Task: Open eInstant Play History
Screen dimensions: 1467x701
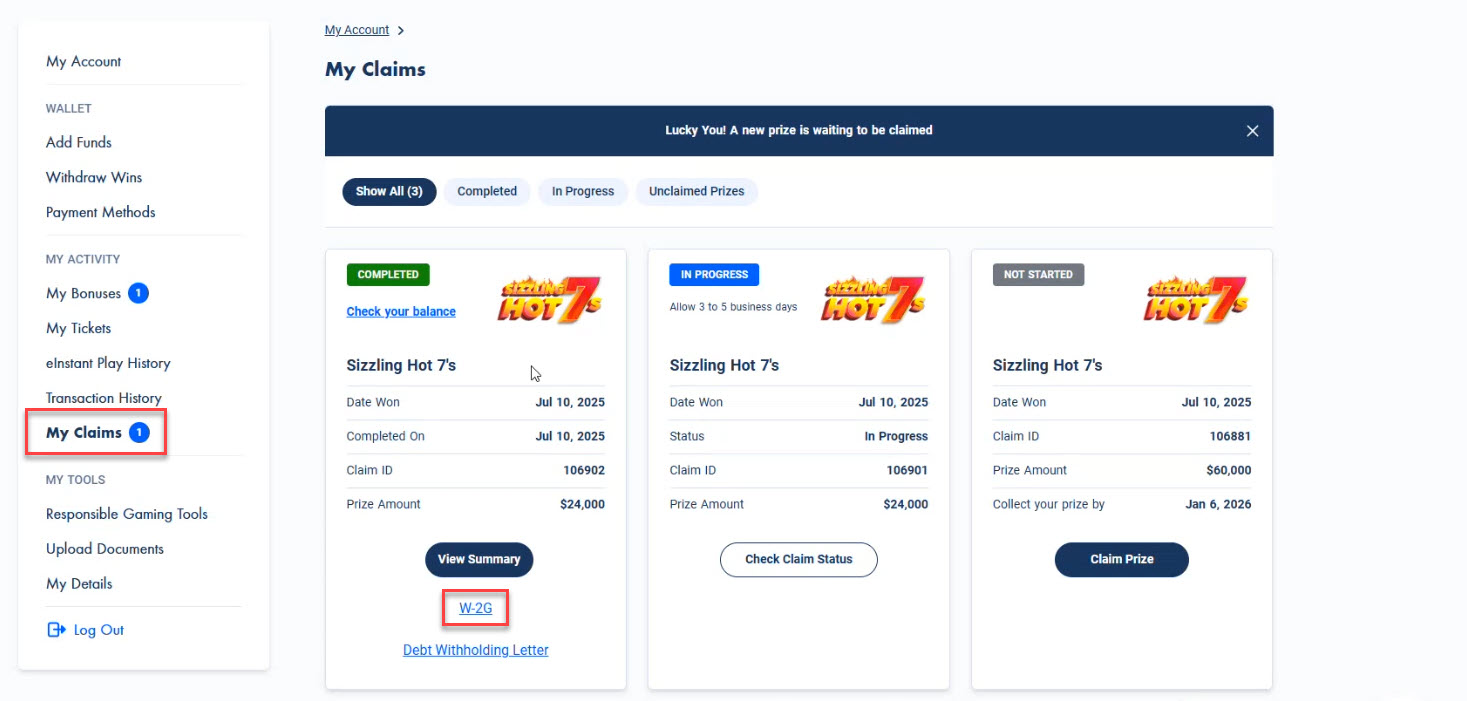Action: pos(108,363)
